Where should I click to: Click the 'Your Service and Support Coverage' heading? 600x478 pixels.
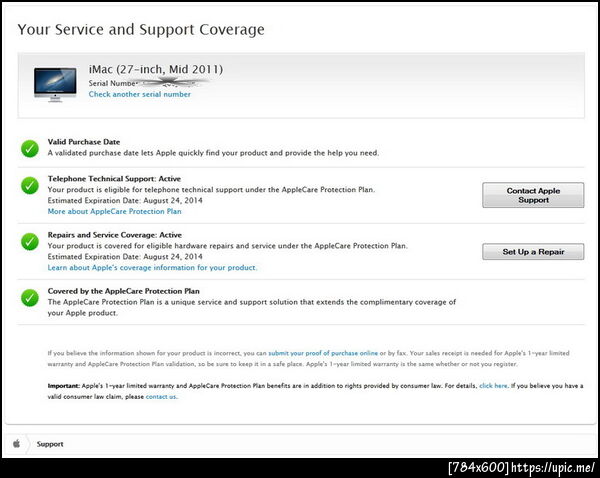click(141, 29)
